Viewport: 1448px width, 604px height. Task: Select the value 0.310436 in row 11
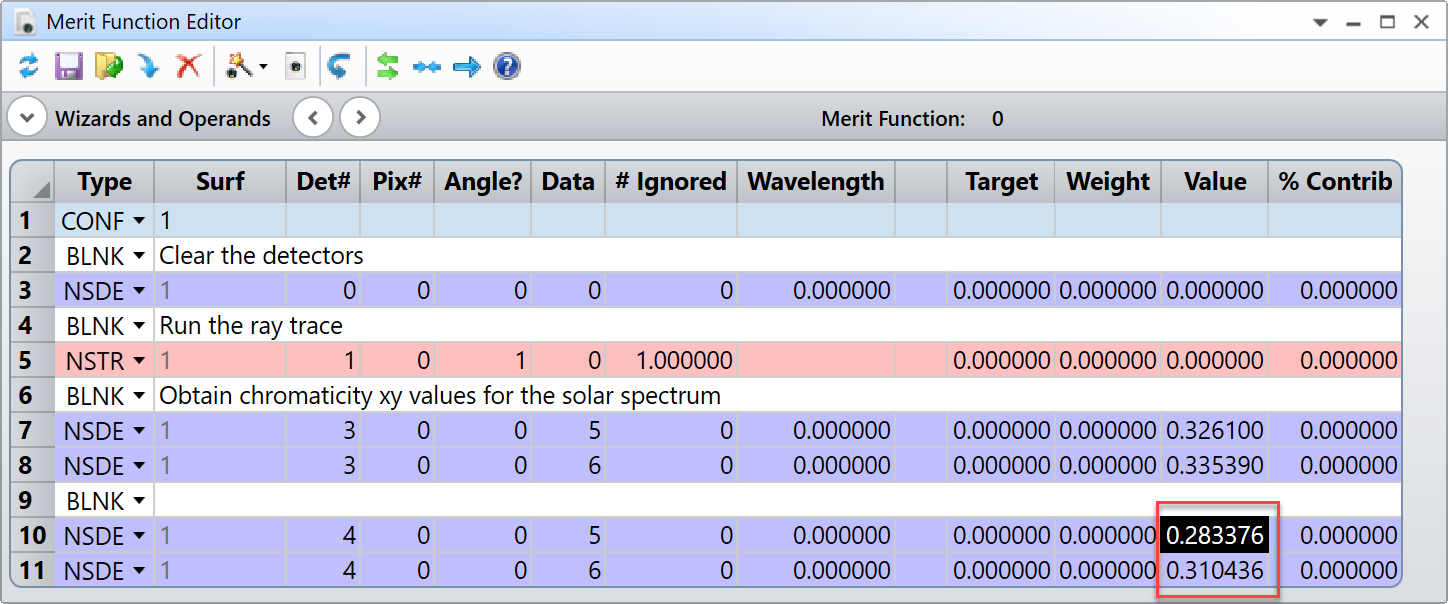1215,570
